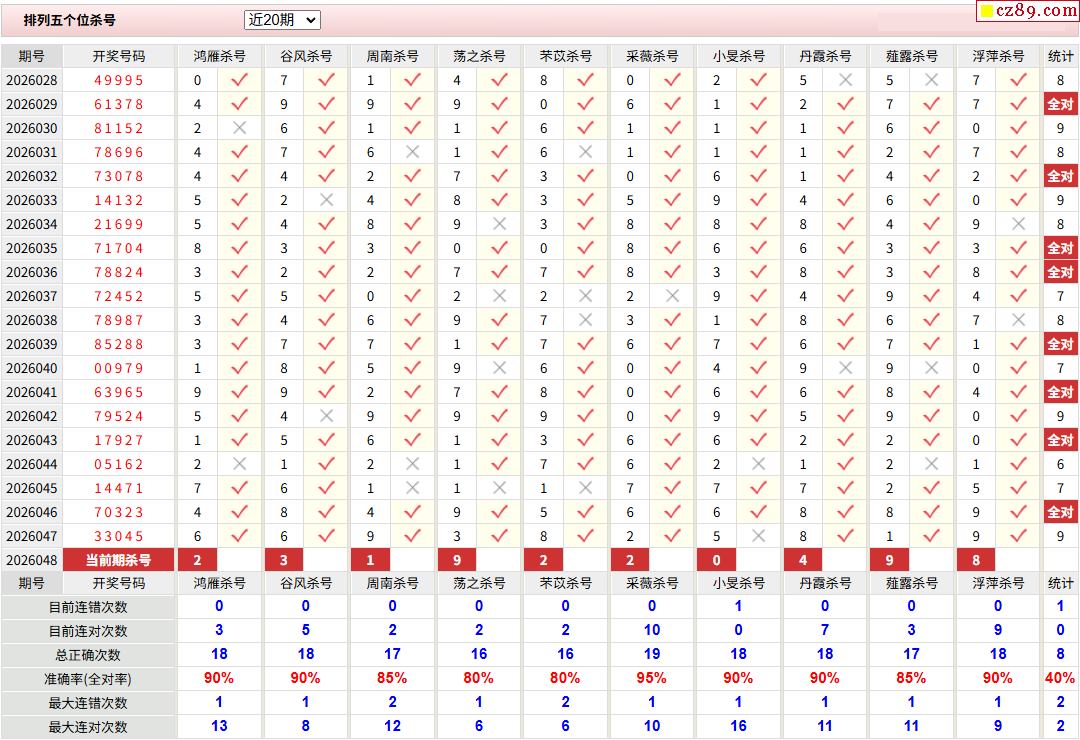Click the red checkmark for 采薇杀号 in row 2026028
1080x740 pixels.
672,80
